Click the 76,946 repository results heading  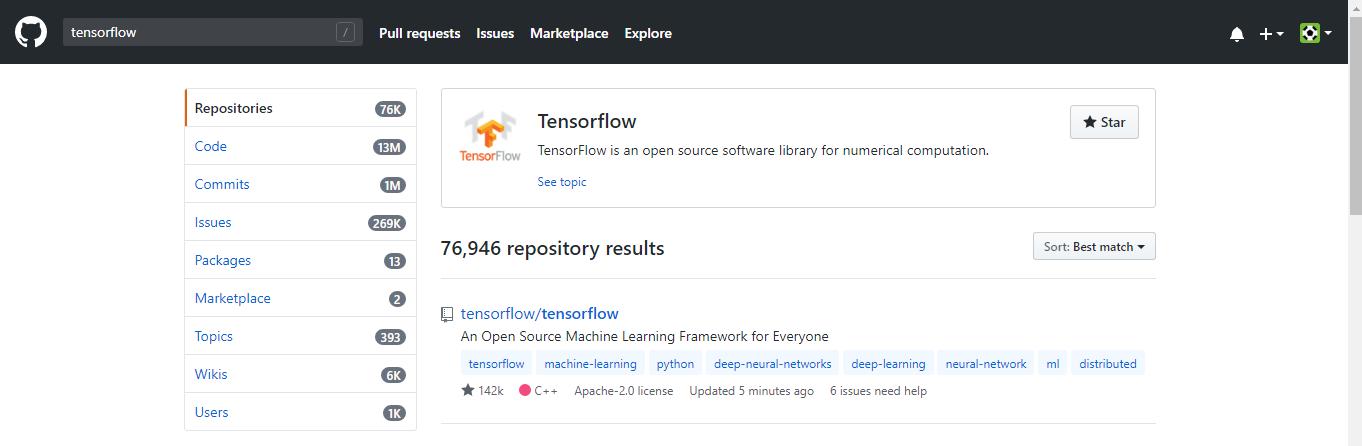point(552,248)
